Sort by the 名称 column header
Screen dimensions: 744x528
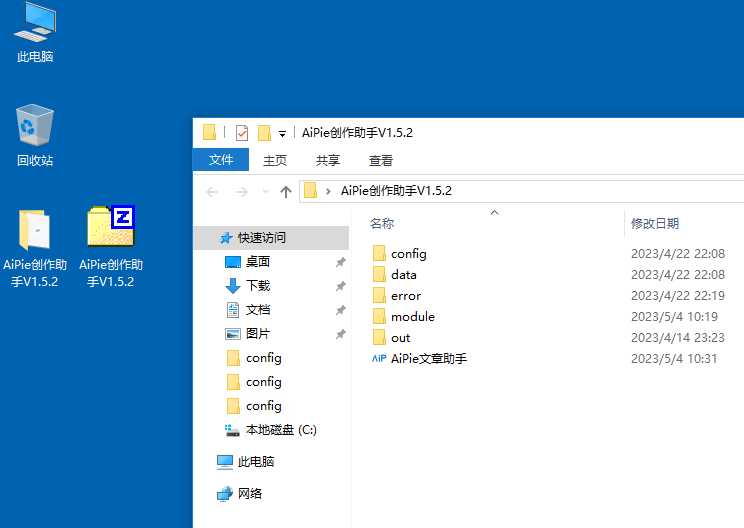pos(382,223)
